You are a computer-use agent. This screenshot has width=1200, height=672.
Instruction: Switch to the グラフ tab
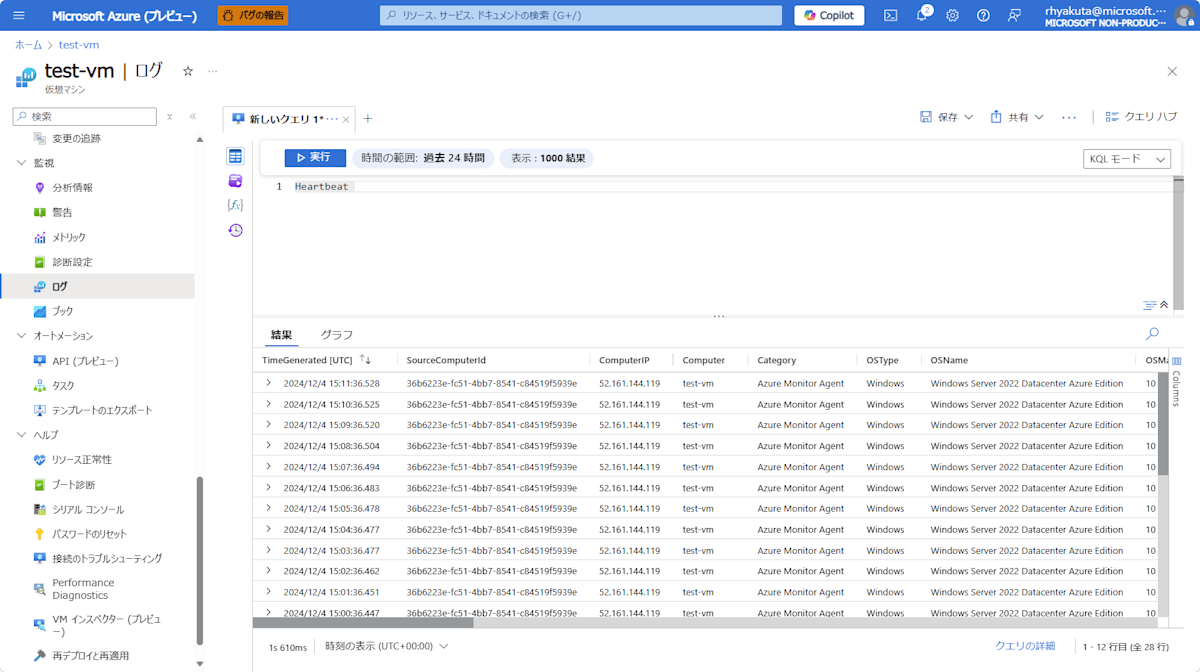coord(336,335)
